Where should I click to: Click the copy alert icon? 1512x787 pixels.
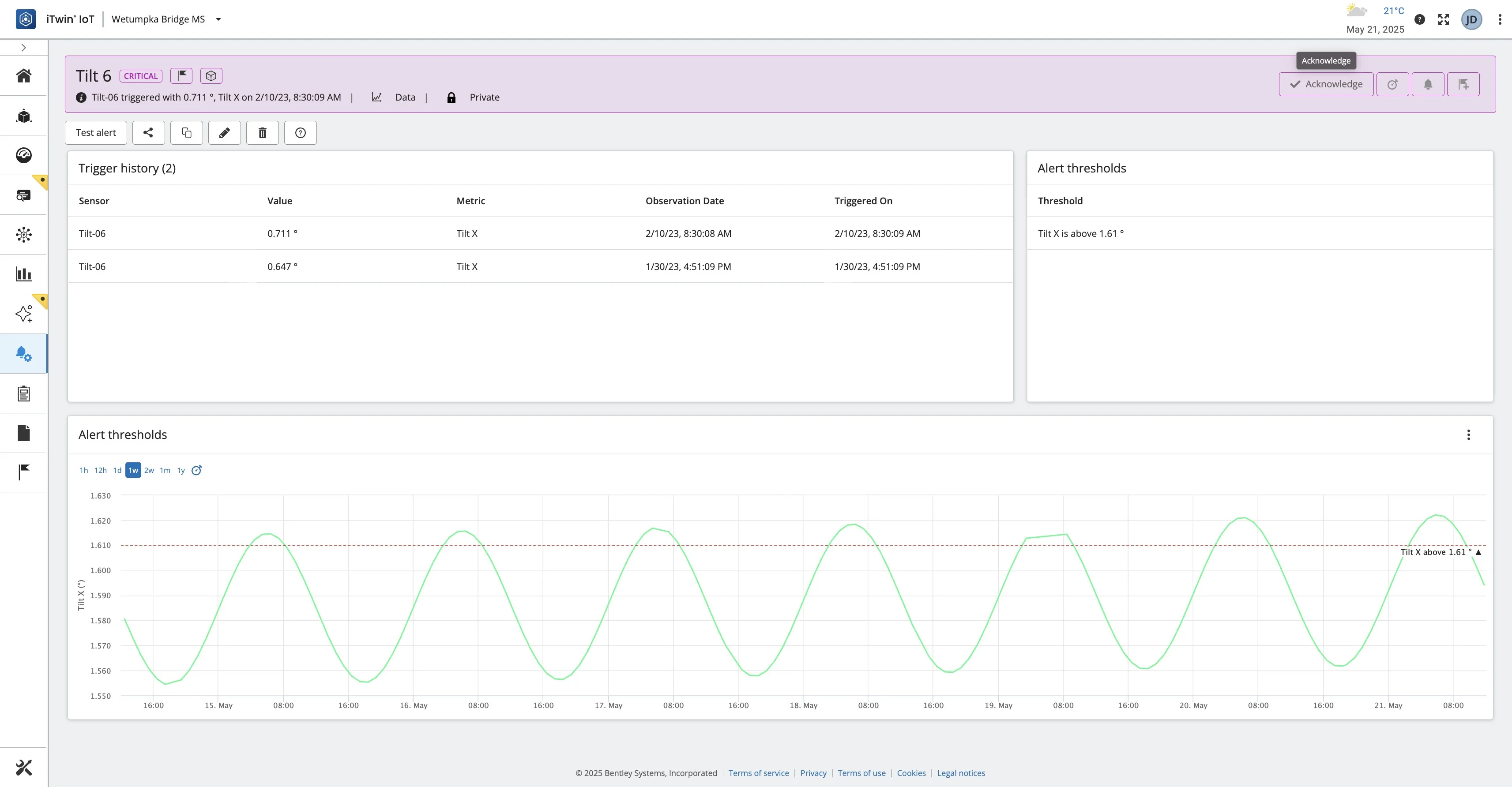pos(187,133)
